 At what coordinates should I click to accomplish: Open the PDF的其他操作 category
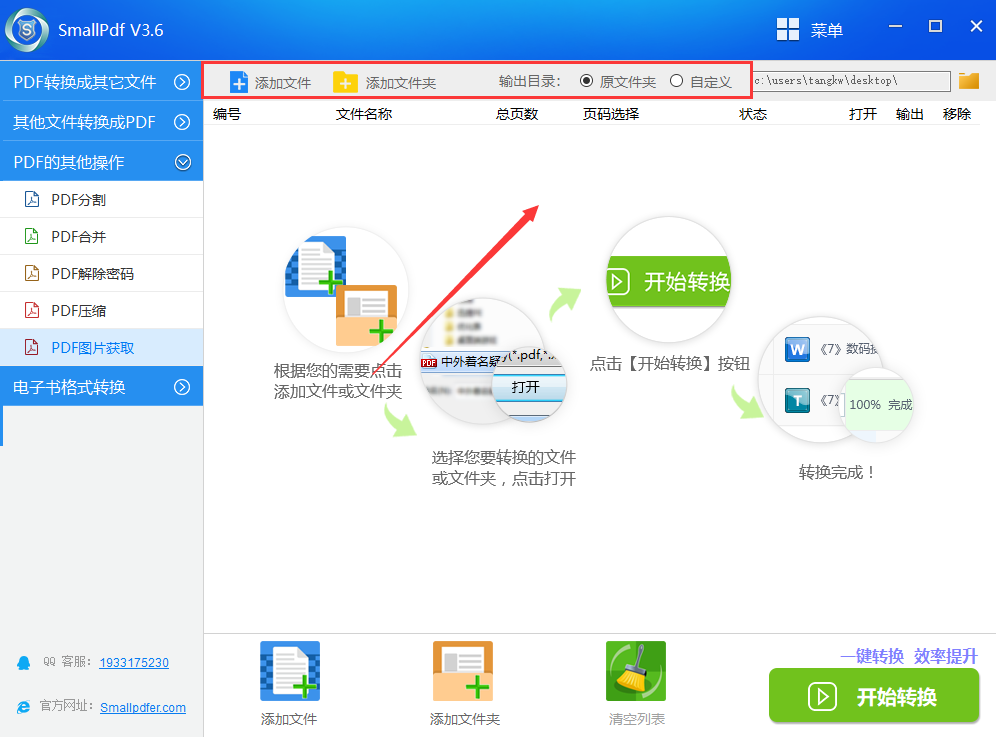pyautogui.click(x=102, y=162)
